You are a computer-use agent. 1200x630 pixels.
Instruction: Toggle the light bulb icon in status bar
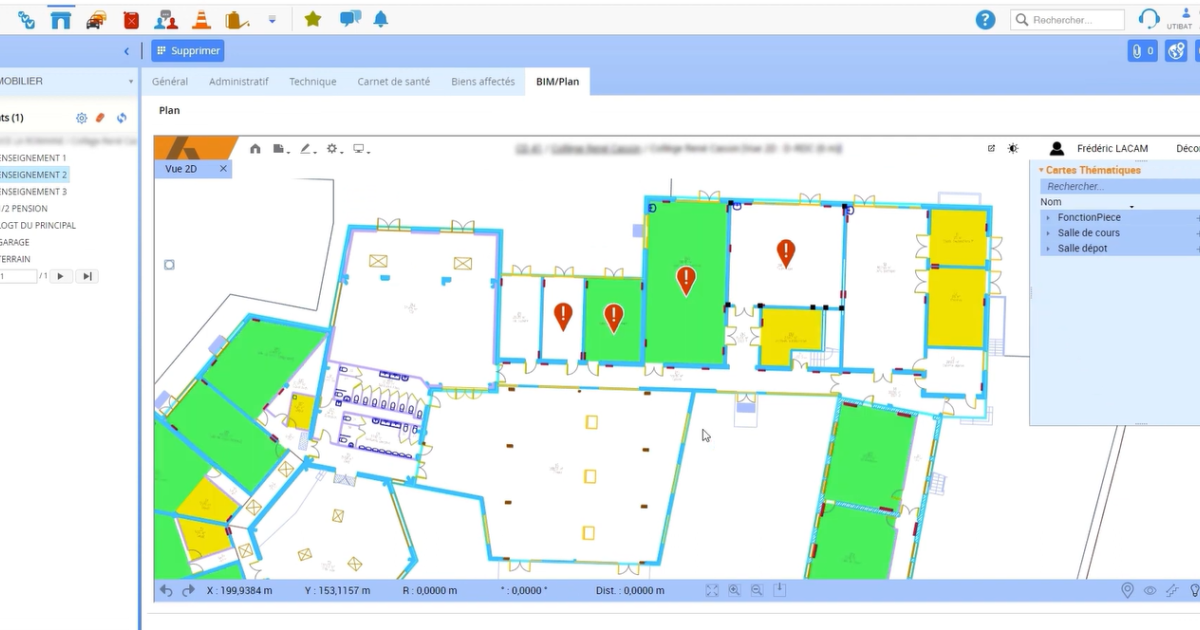tap(1193, 591)
